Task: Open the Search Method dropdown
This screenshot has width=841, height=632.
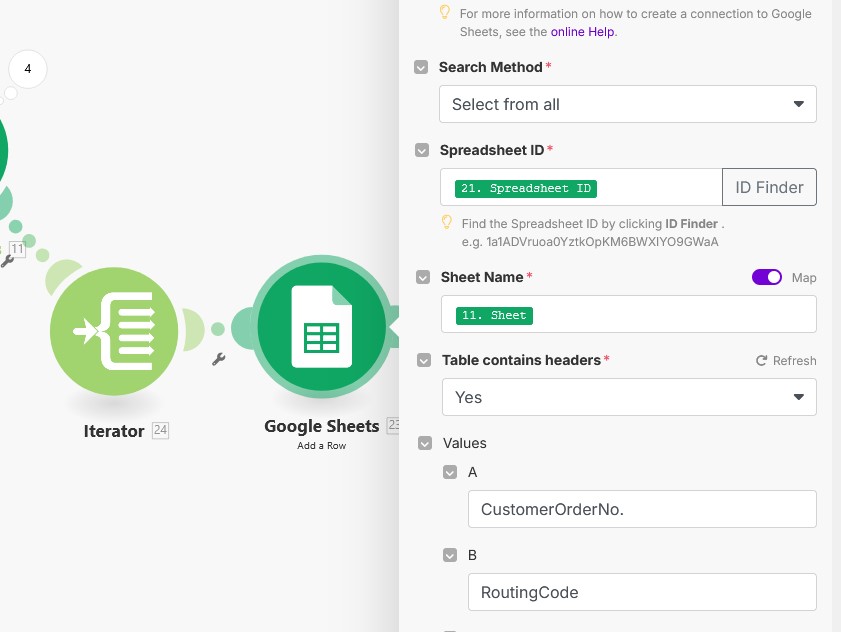Action: coord(628,104)
